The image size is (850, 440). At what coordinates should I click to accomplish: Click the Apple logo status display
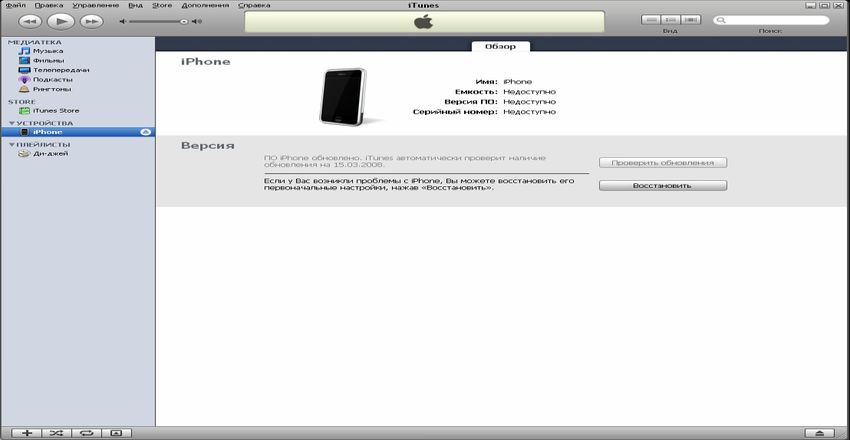[x=424, y=22]
